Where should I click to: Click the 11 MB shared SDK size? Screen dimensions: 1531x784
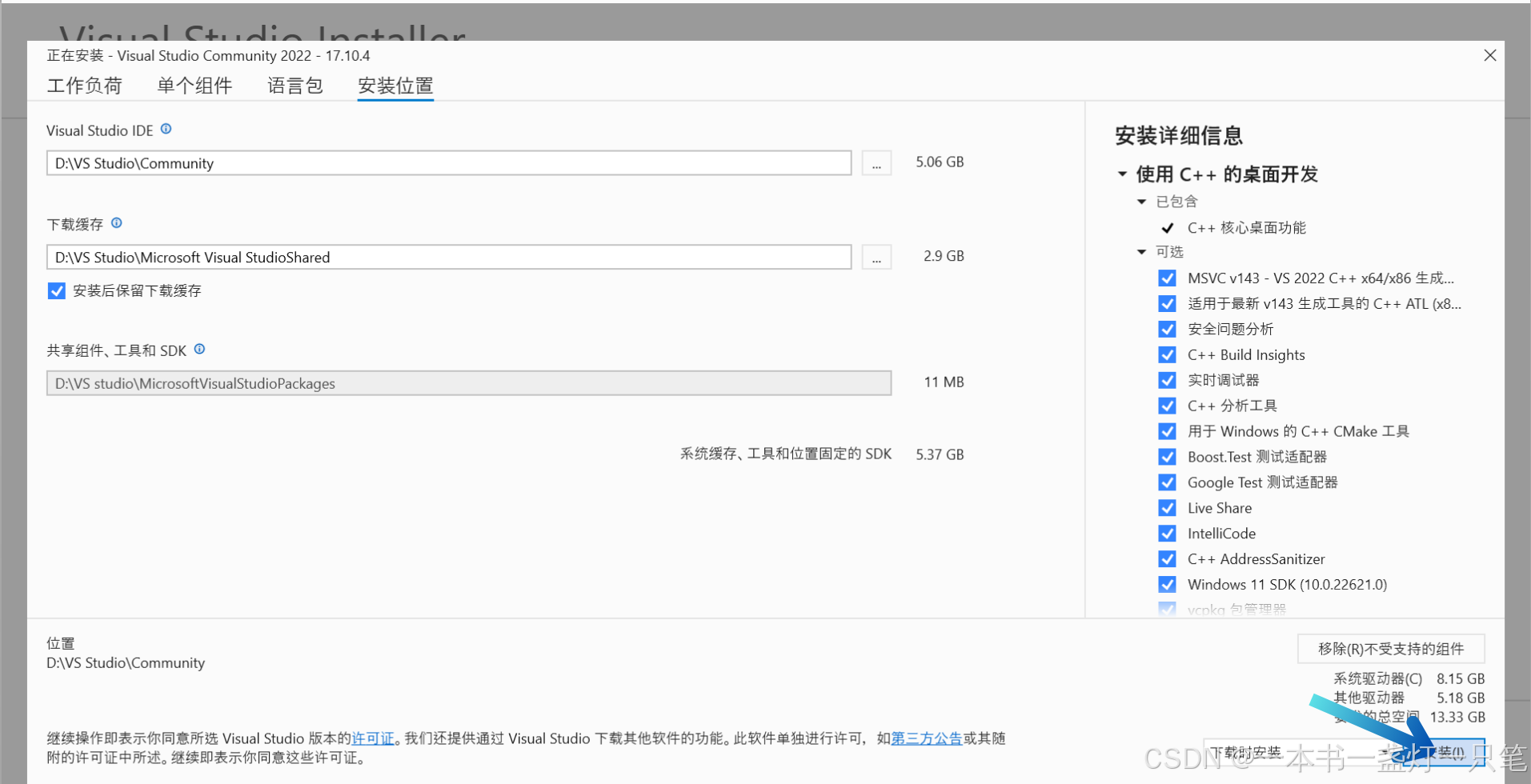coord(944,382)
